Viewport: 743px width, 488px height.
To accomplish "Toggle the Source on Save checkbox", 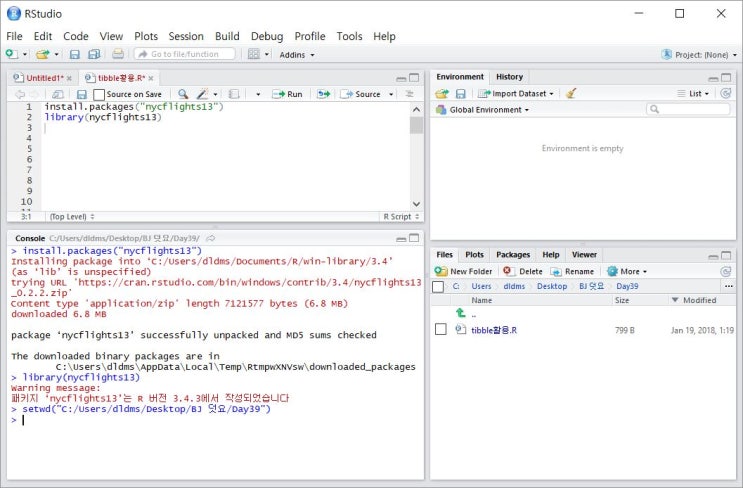I will (x=99, y=94).
